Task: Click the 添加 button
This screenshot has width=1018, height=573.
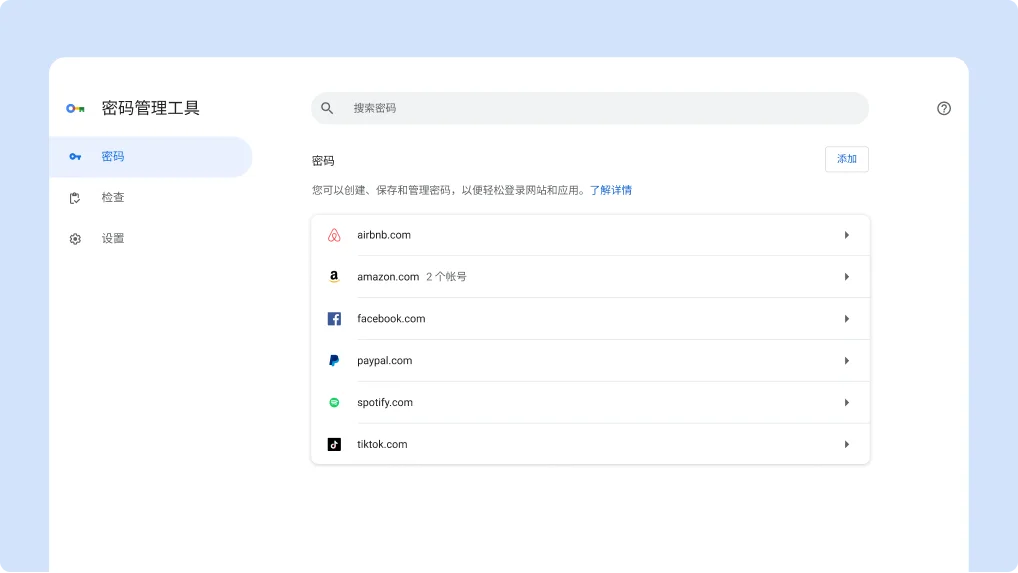Action: tap(847, 159)
